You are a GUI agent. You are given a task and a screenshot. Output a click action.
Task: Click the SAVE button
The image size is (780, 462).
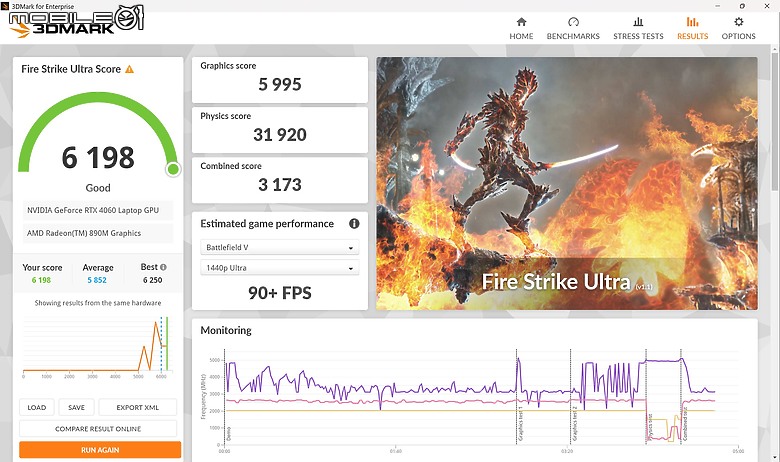[x=76, y=407]
